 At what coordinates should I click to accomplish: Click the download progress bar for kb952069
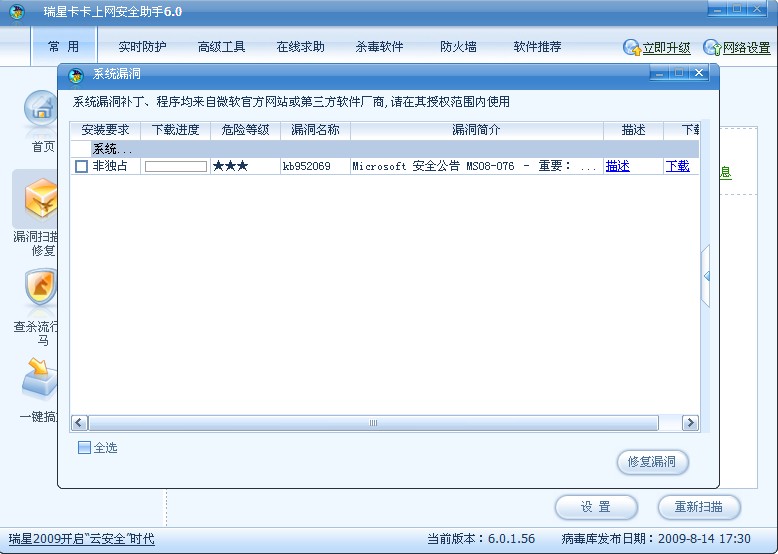click(x=176, y=167)
